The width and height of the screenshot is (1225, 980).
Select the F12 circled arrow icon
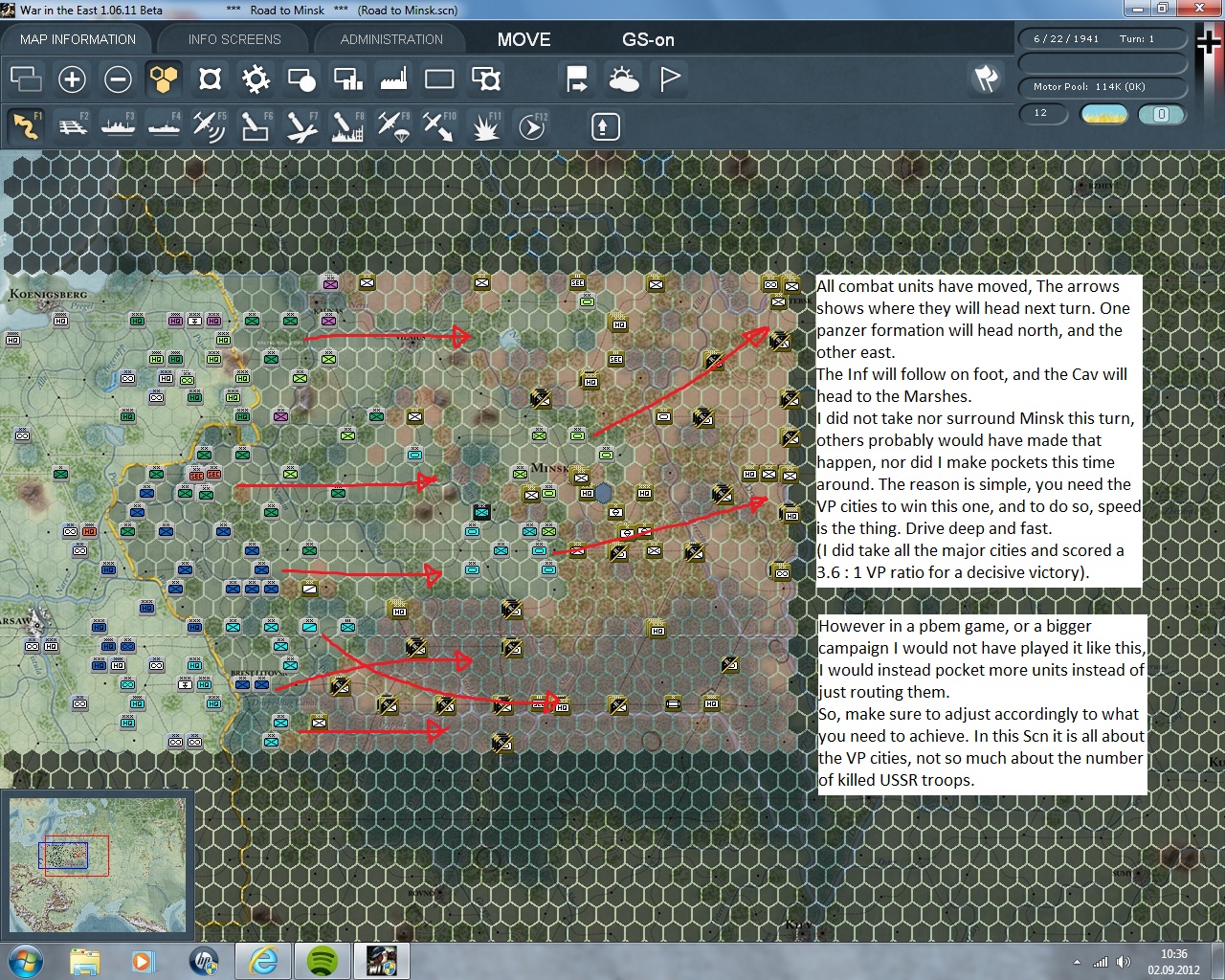[531, 126]
